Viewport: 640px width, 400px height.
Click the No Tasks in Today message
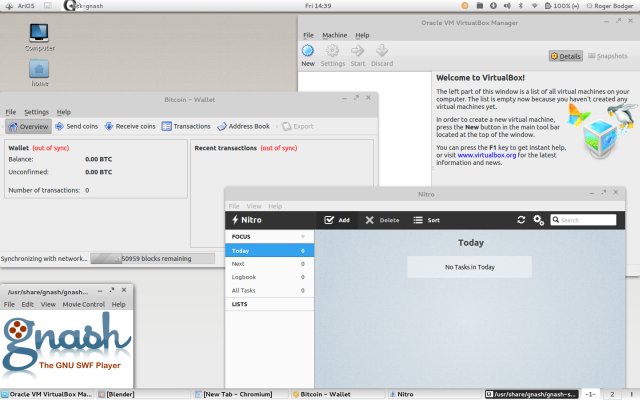[x=469, y=267]
